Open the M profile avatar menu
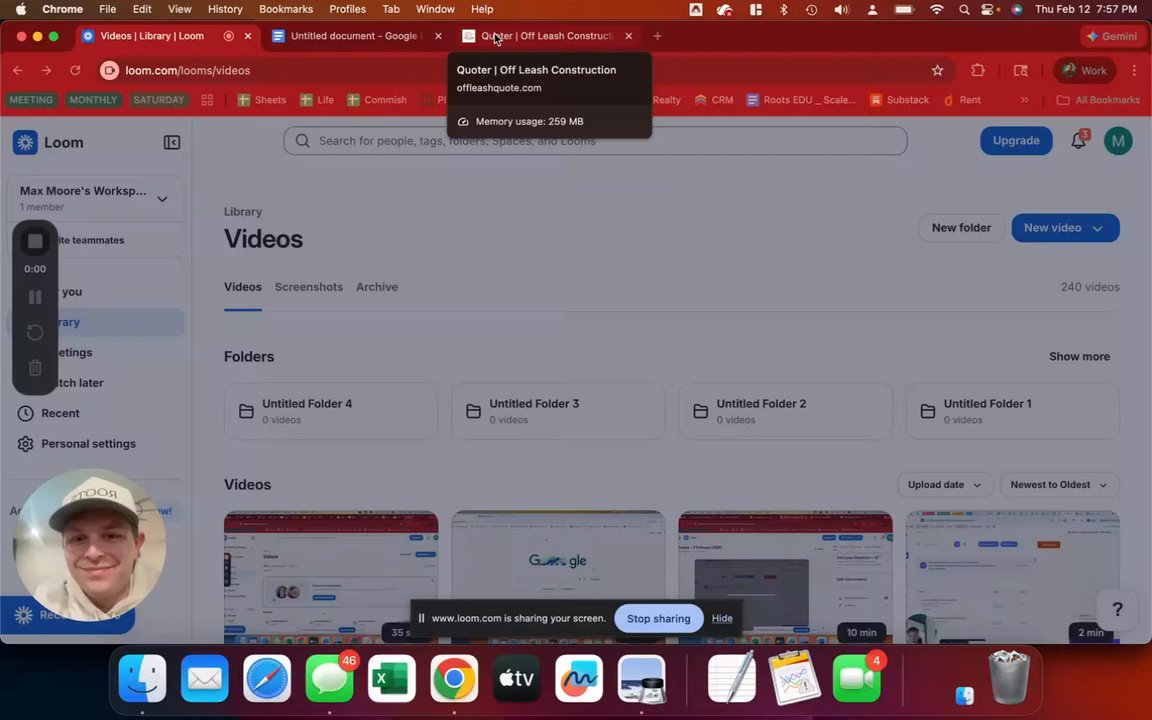This screenshot has width=1152, height=720. [x=1118, y=140]
